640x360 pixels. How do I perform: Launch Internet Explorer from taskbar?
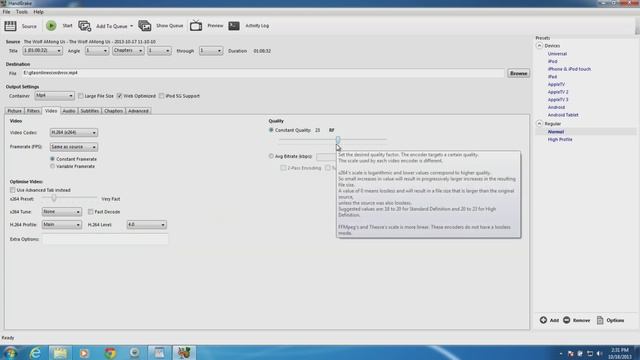(x=36, y=353)
